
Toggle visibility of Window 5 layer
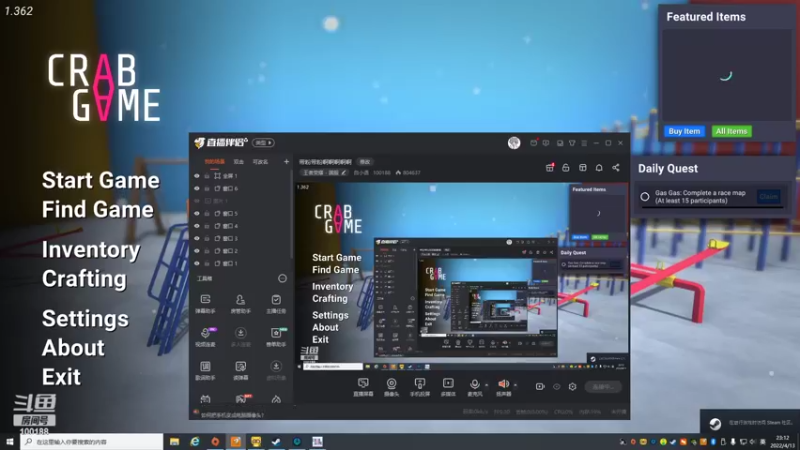coord(197,213)
